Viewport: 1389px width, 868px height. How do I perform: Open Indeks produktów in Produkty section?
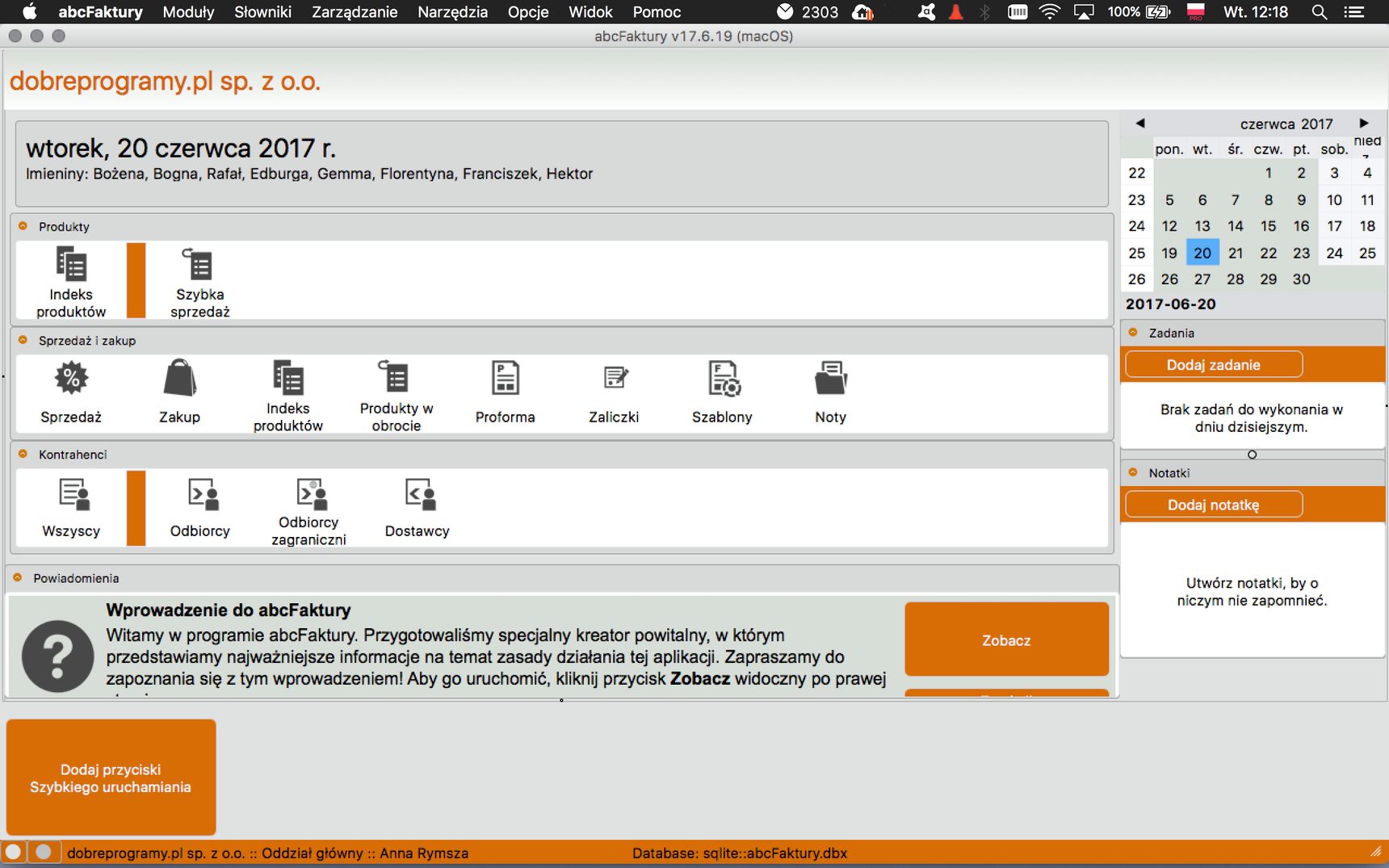pyautogui.click(x=71, y=282)
